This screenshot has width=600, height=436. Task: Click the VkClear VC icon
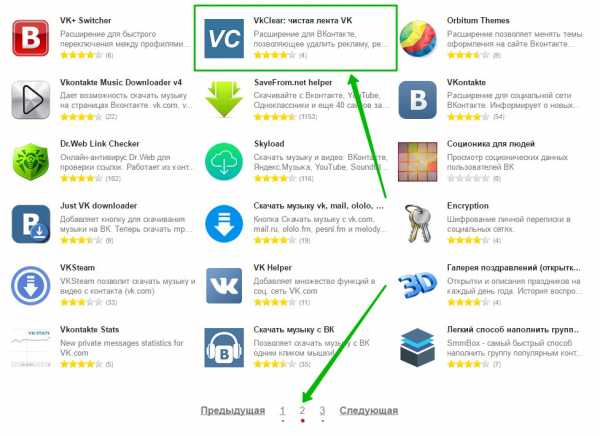pyautogui.click(x=224, y=38)
